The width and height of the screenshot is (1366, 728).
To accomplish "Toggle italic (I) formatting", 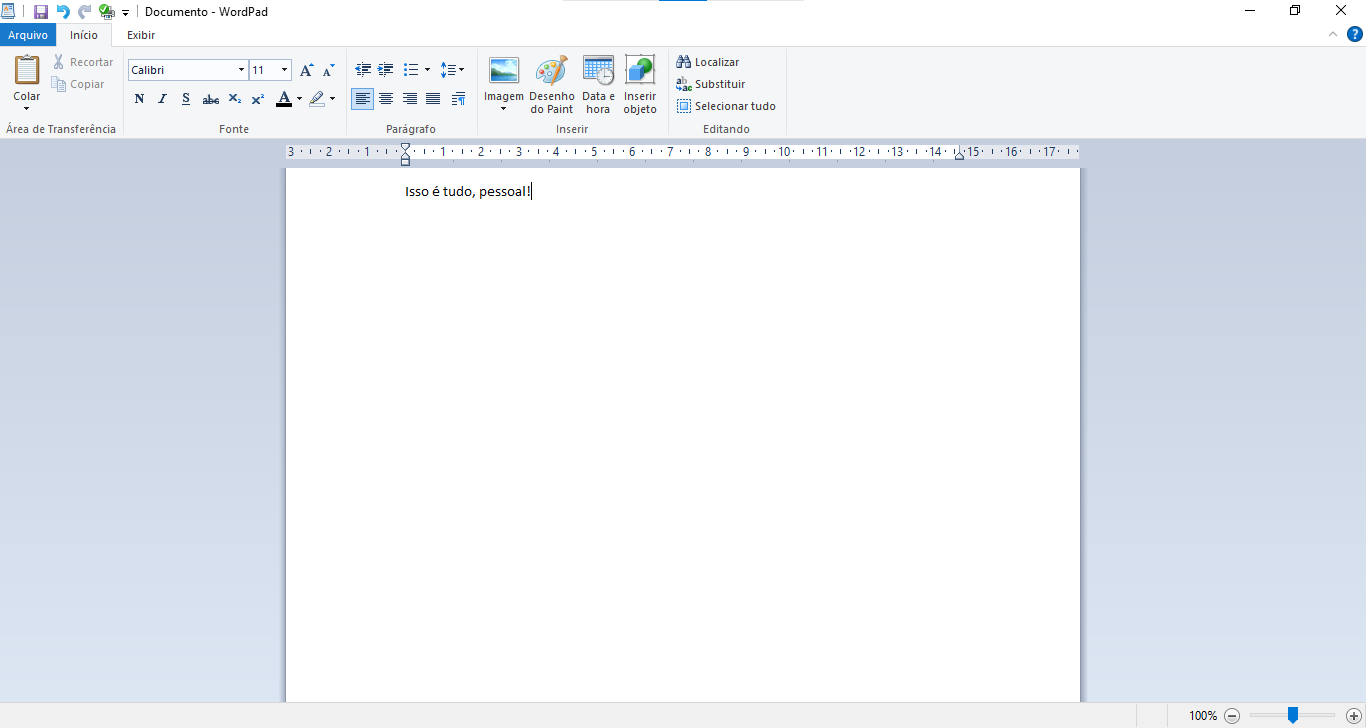I will [162, 99].
